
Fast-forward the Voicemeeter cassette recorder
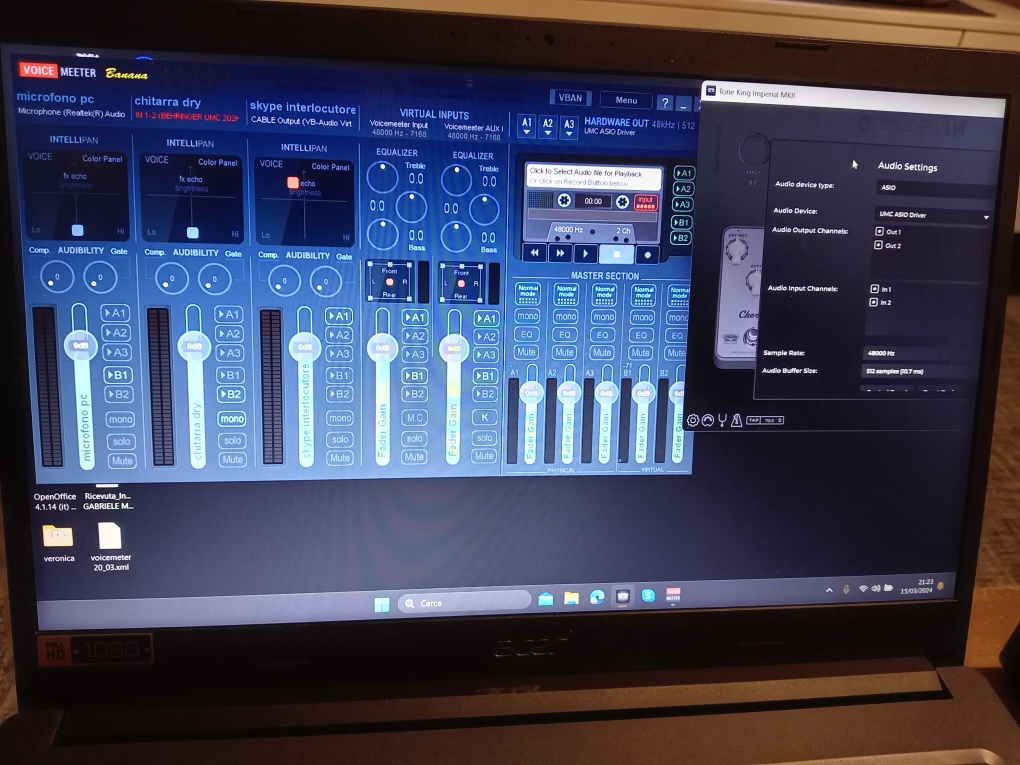559,253
